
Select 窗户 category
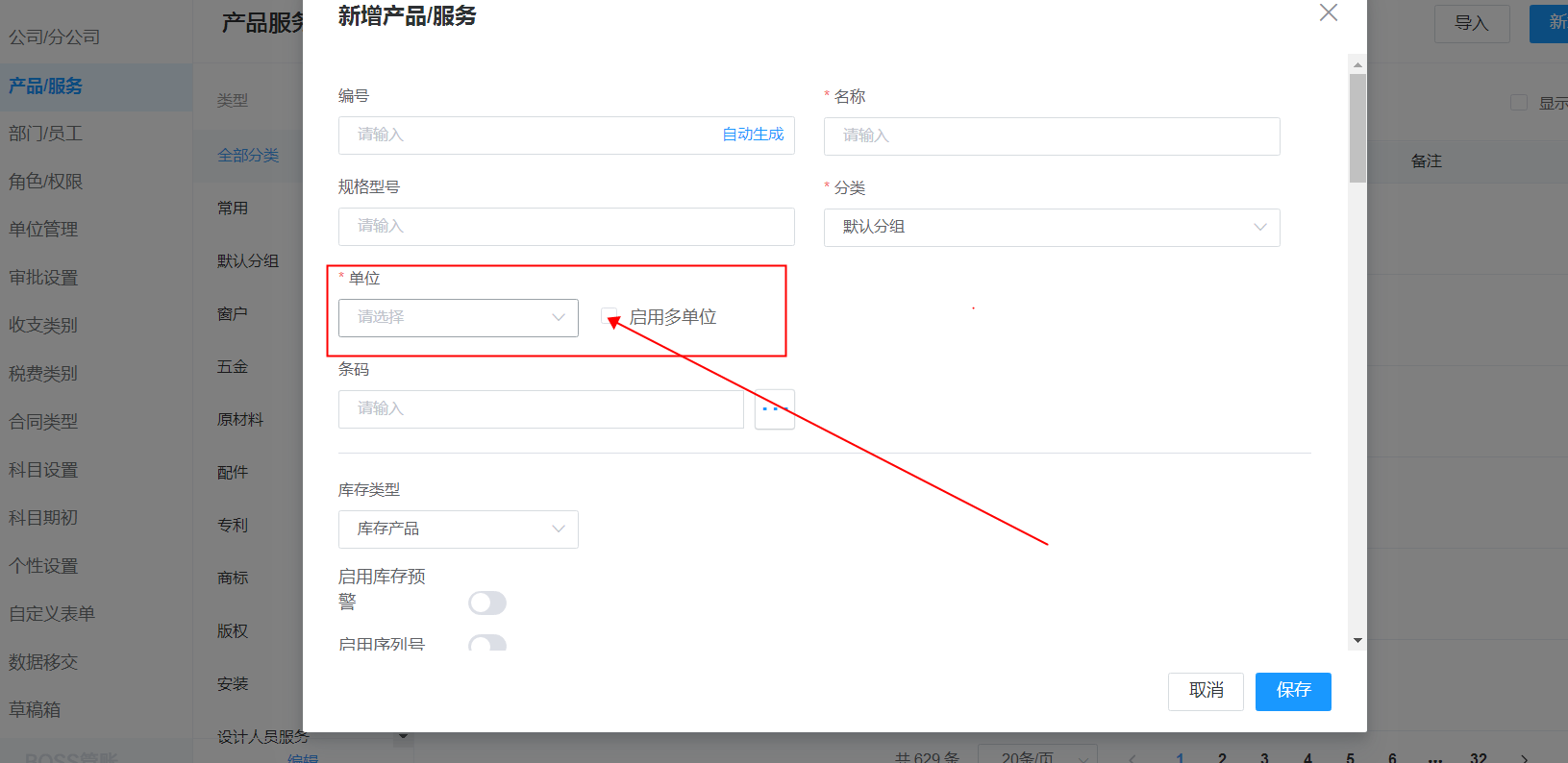(x=233, y=314)
